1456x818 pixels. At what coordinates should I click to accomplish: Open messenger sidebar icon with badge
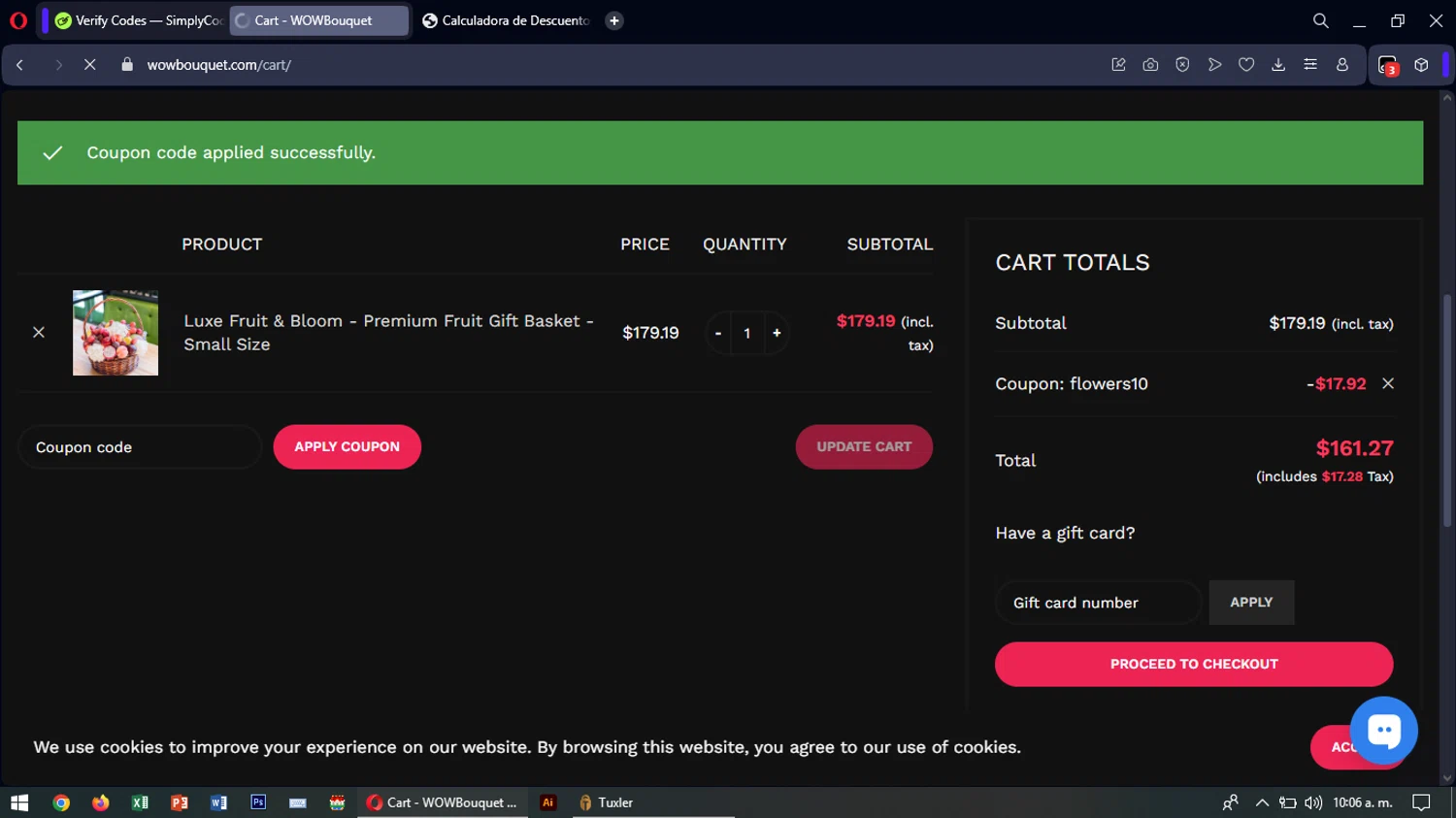pyautogui.click(x=1388, y=65)
